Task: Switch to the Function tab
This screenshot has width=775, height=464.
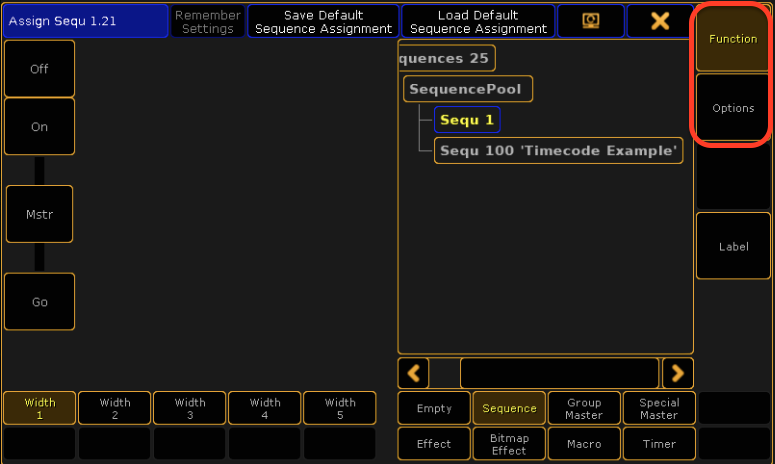Action: coord(733,39)
